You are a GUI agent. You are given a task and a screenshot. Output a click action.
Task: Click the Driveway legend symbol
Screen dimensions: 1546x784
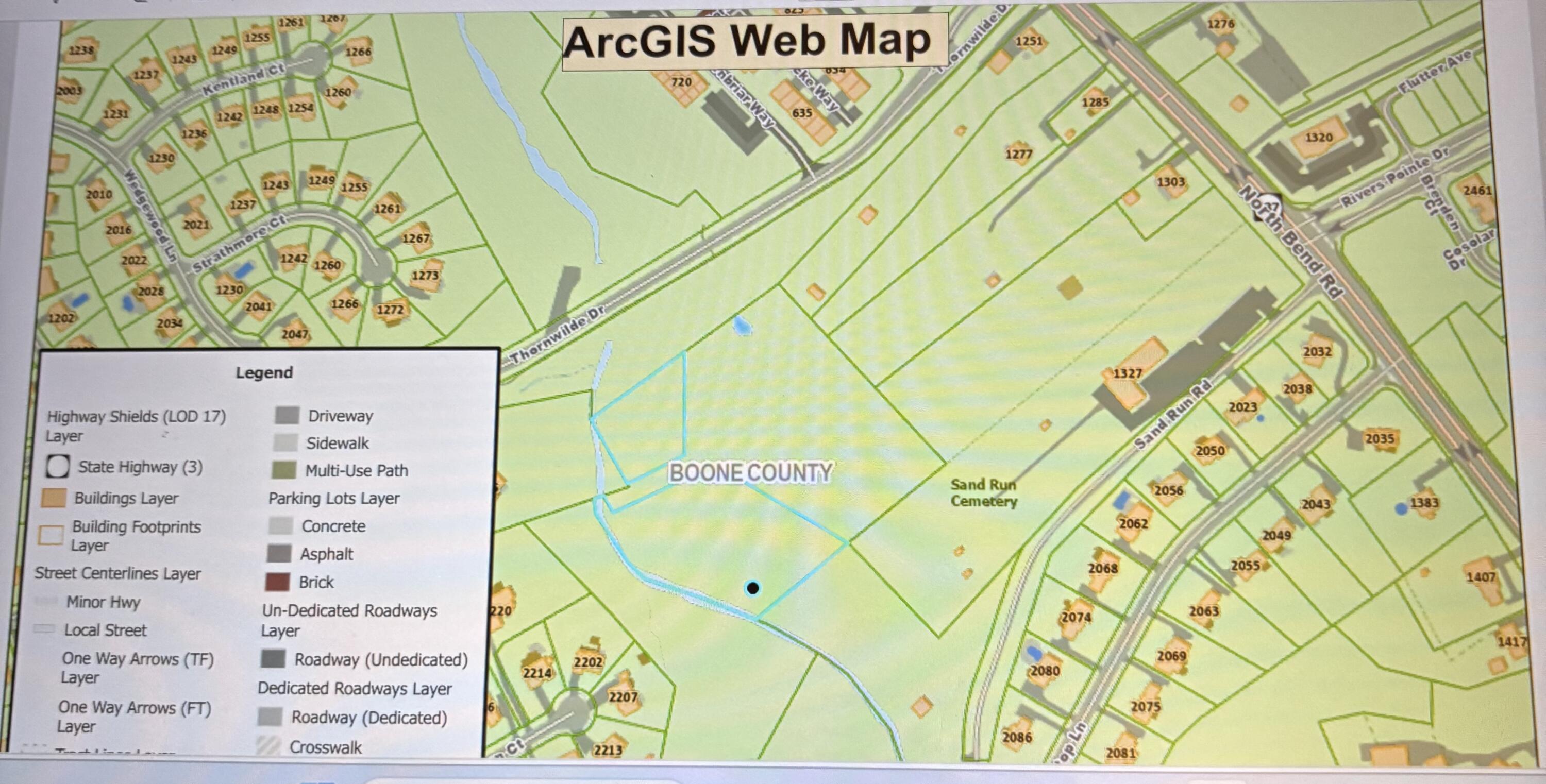point(287,415)
